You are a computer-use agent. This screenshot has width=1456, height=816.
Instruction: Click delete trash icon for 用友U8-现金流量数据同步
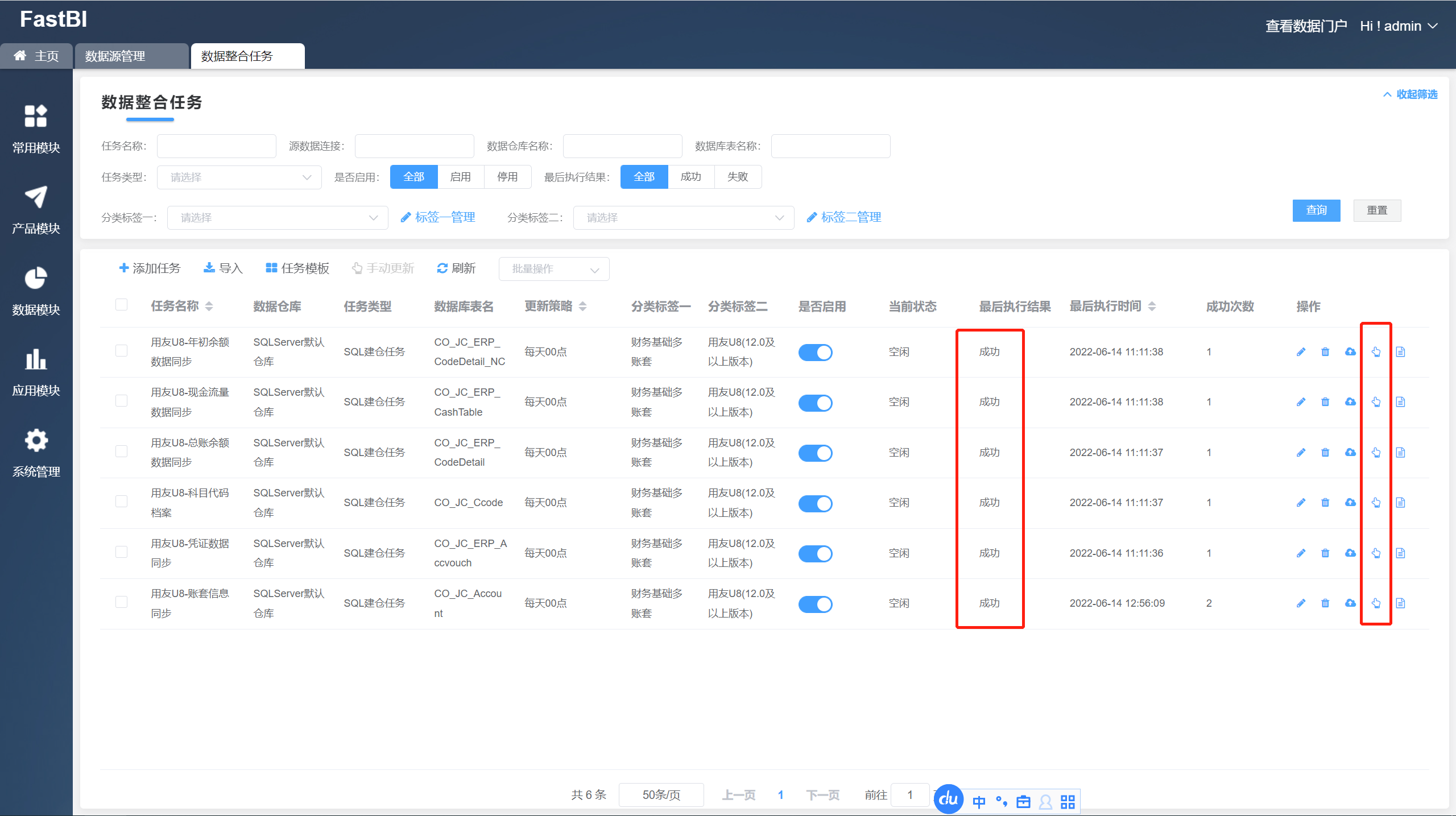(1325, 402)
